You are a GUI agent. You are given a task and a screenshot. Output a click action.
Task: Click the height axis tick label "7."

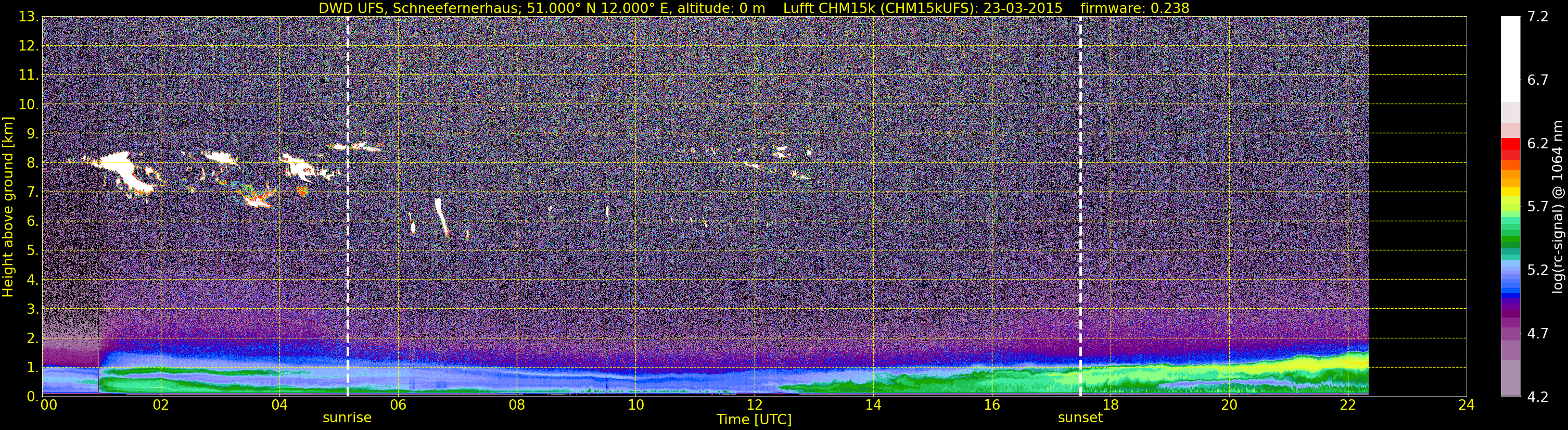[33, 193]
